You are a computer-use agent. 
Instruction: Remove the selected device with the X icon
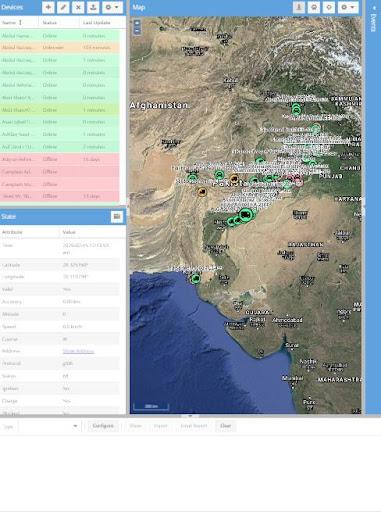[78, 7]
